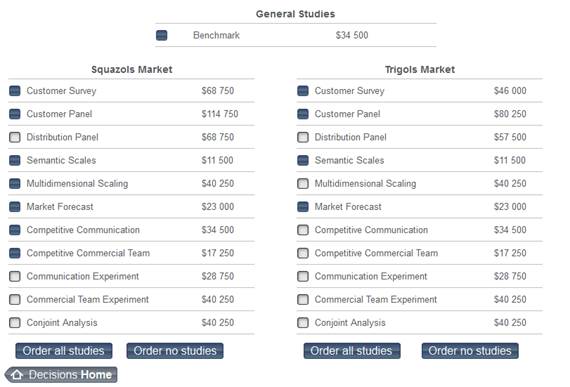Click Trigols Order all studies button
The width and height of the screenshot is (570, 387).
352,351
